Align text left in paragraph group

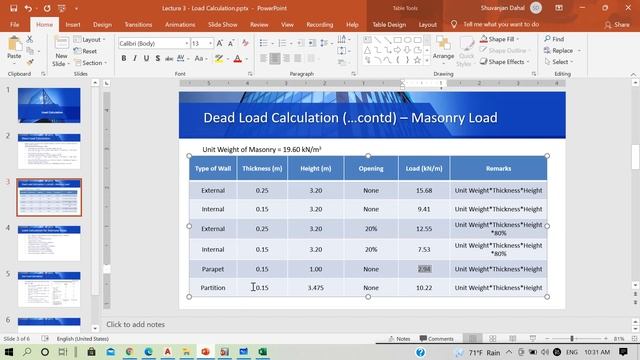(264, 59)
